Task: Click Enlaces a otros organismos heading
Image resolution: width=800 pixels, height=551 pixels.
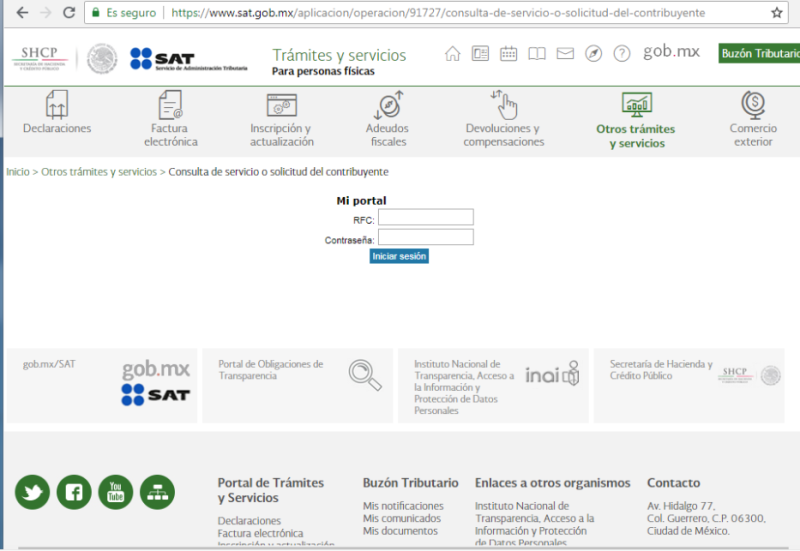Action: click(553, 483)
